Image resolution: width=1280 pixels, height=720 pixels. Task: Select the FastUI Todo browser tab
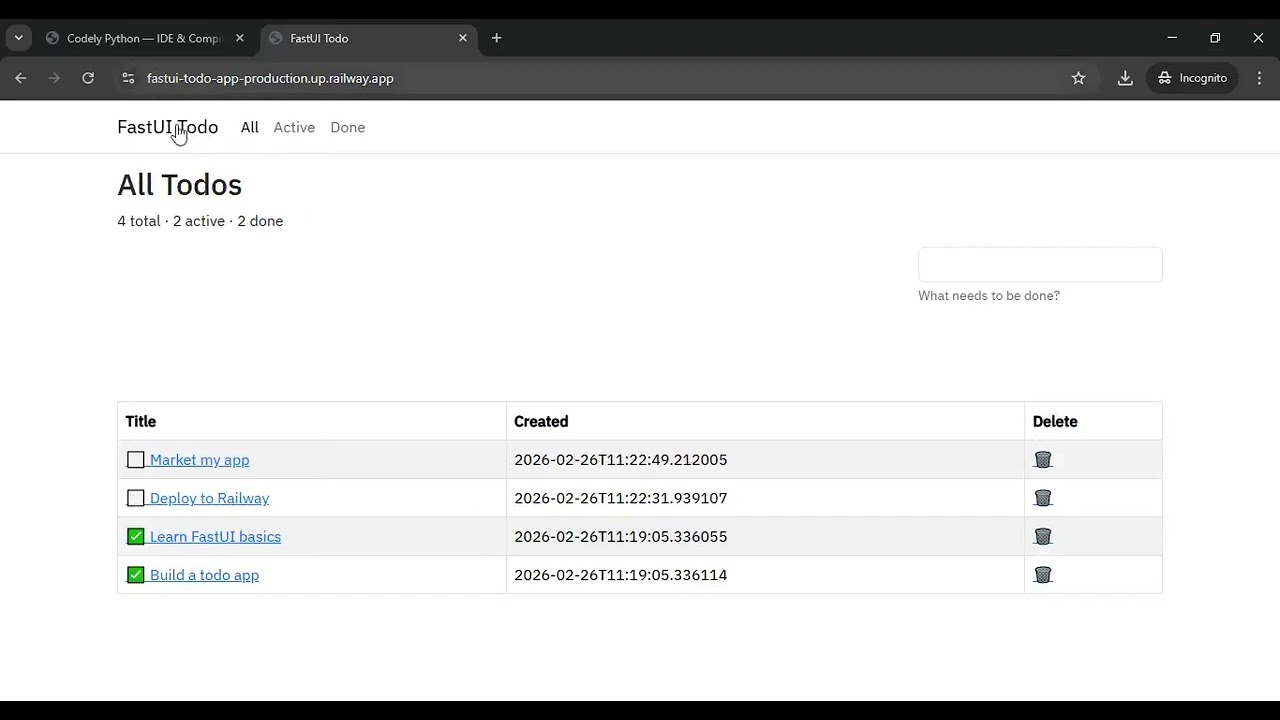368,38
